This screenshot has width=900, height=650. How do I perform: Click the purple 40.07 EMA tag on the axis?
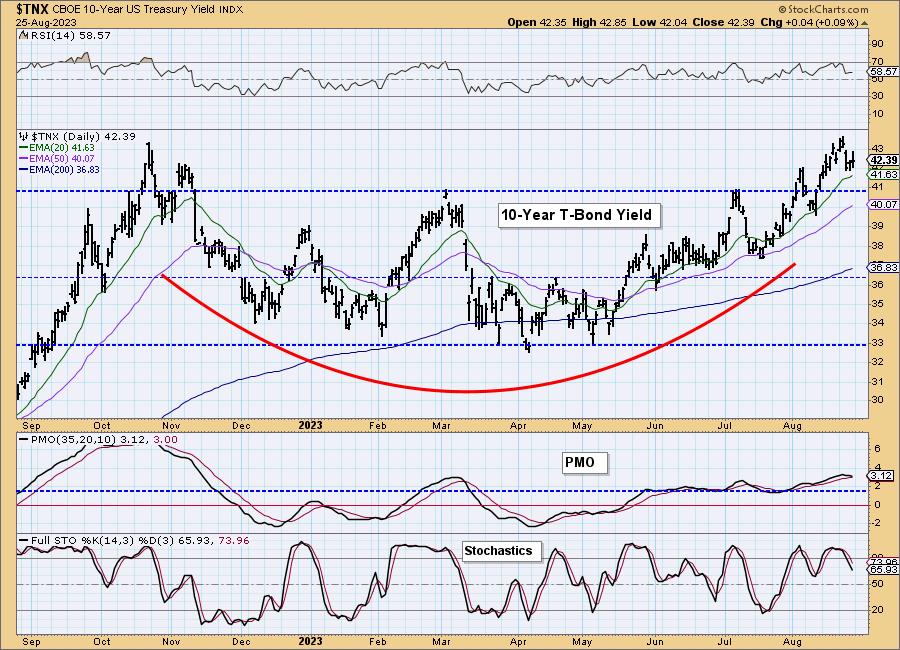point(884,204)
